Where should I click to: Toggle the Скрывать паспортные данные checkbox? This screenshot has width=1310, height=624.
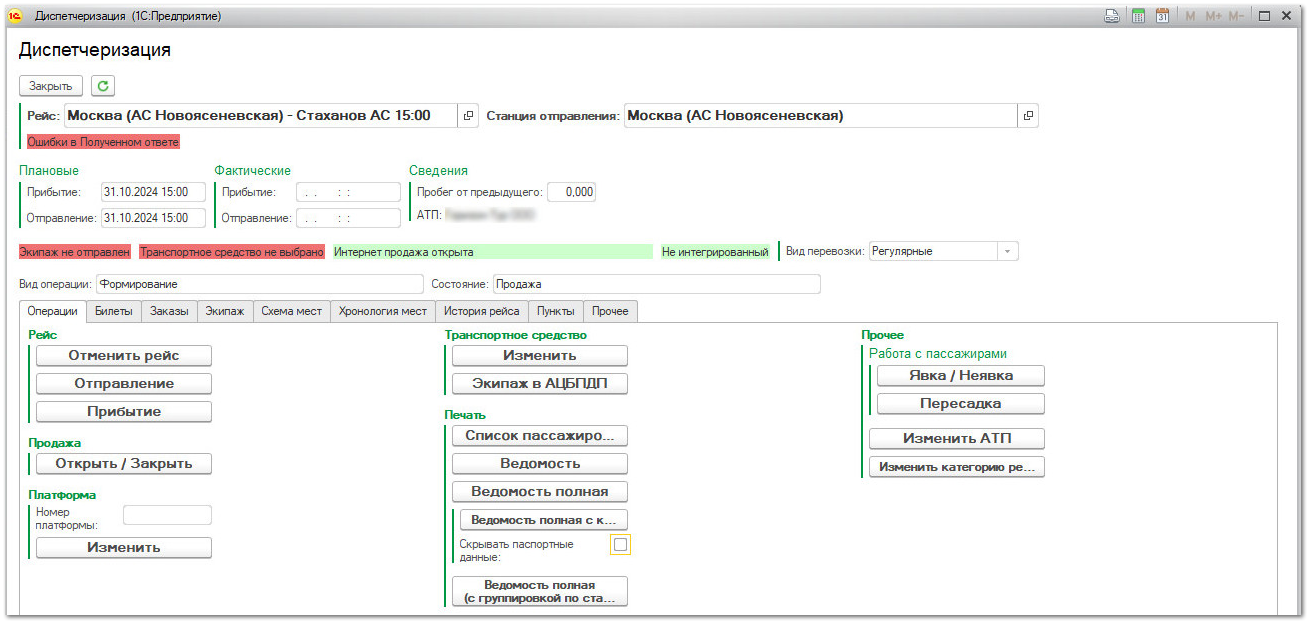click(620, 545)
